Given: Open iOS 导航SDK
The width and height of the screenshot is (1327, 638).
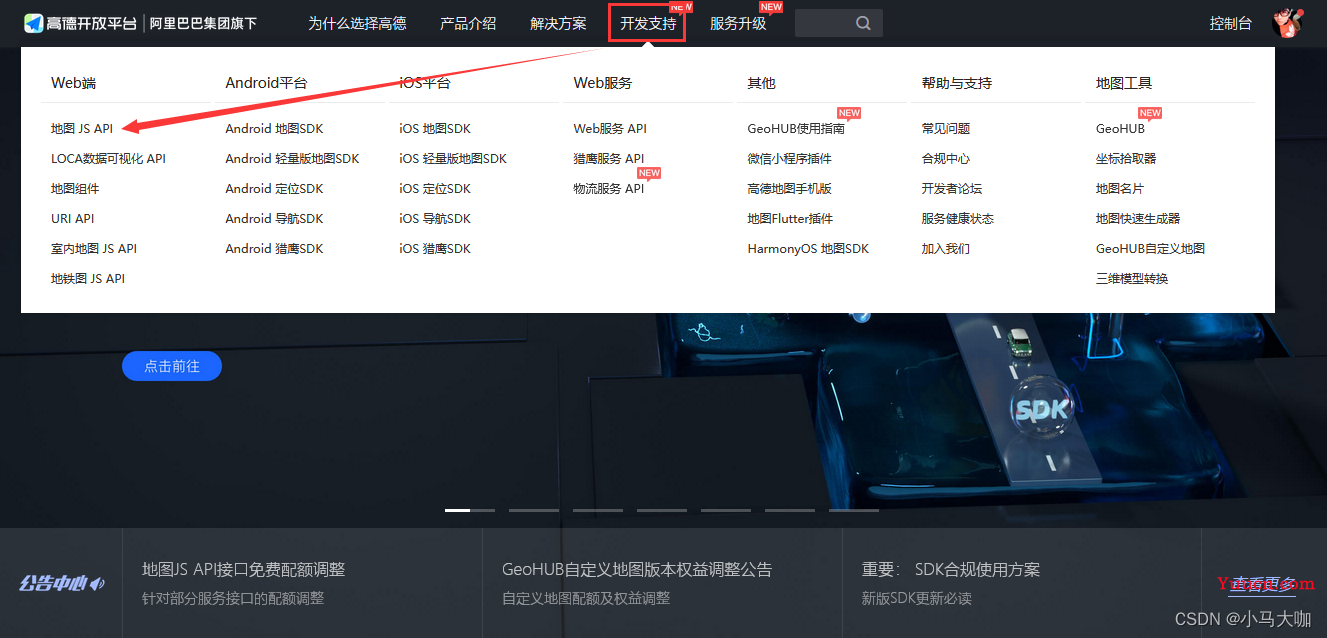Looking at the screenshot, I should [x=435, y=218].
